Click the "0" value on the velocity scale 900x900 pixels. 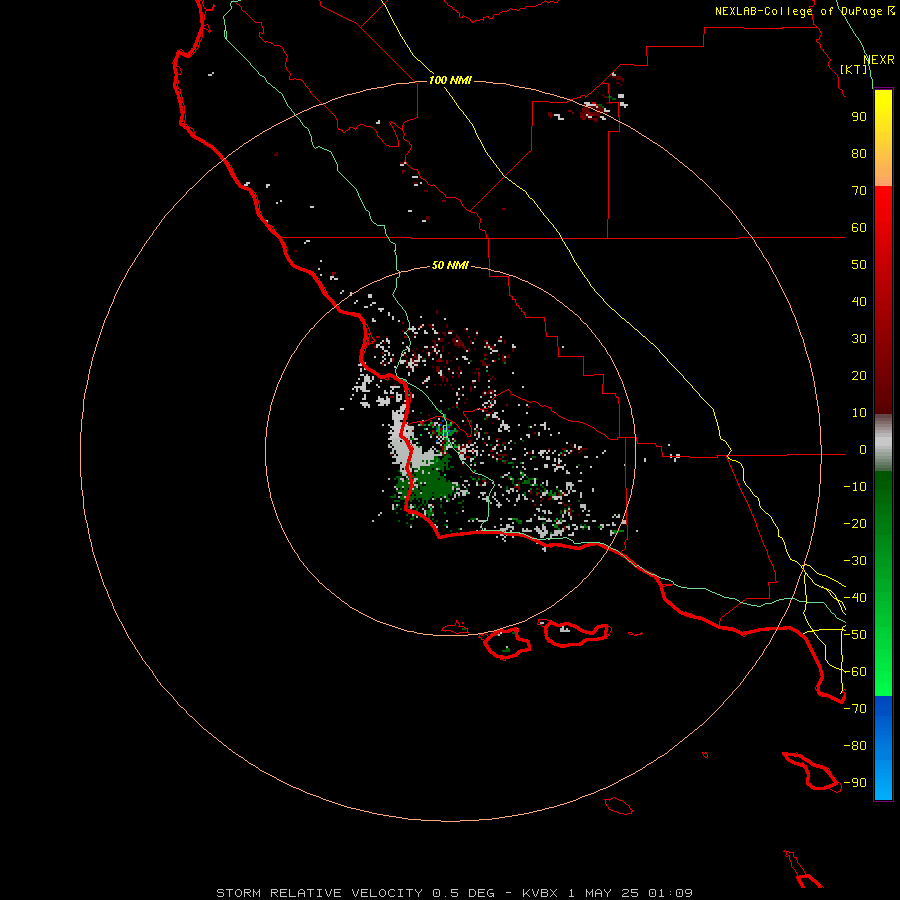[863, 450]
